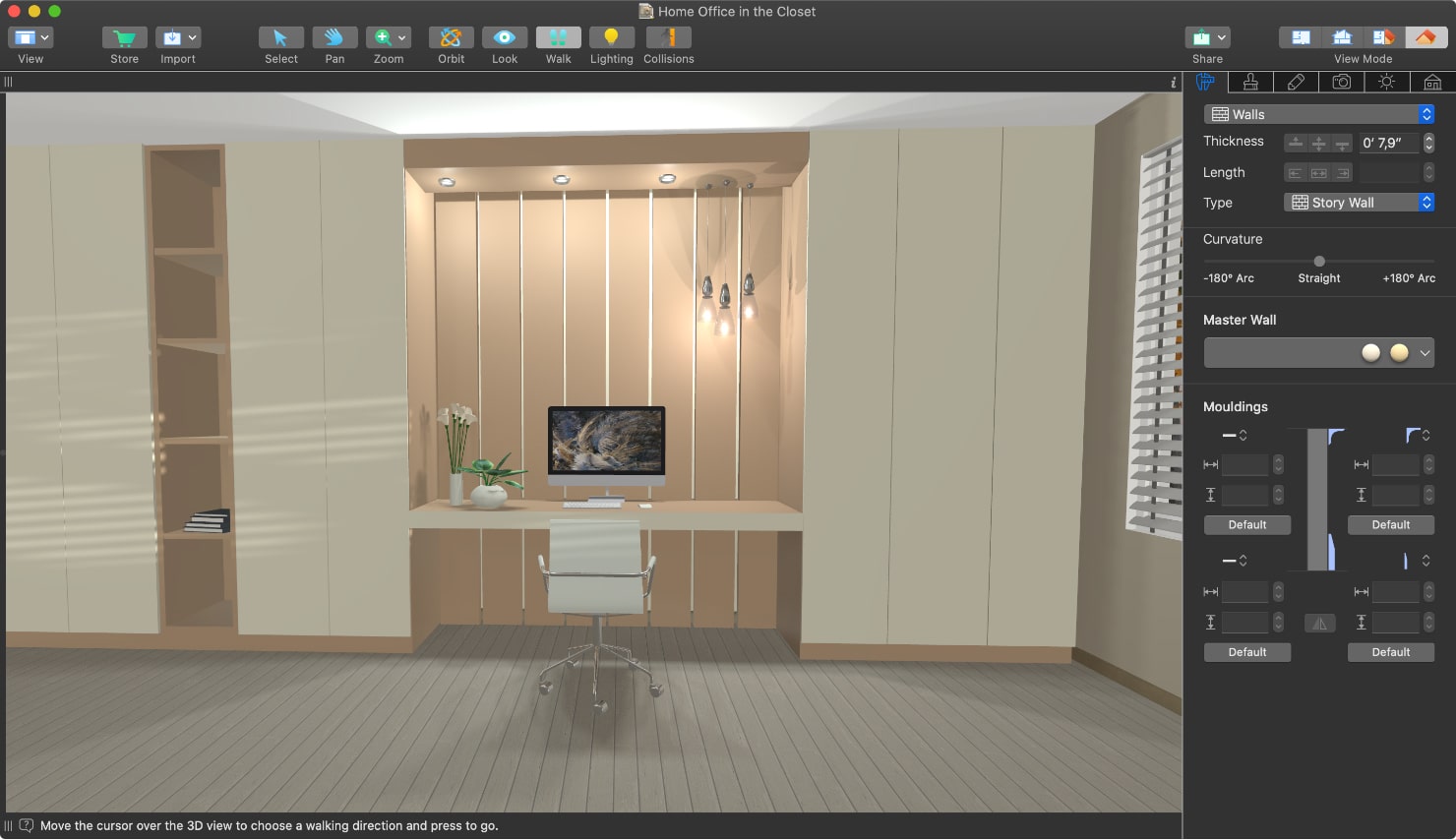Select the Orbit navigation tool
The height and width of the screenshot is (840, 1456).
[451, 39]
